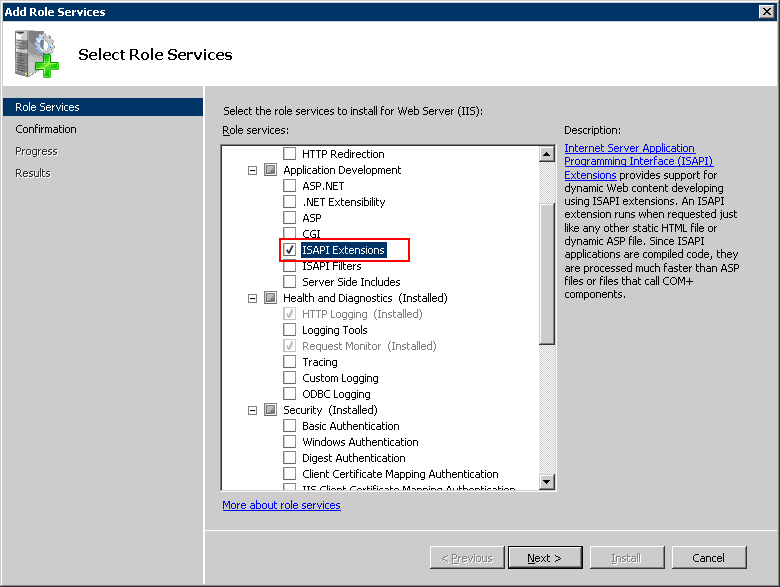The image size is (780, 587).
Task: Click the scrollbar down arrow
Action: coord(547,482)
